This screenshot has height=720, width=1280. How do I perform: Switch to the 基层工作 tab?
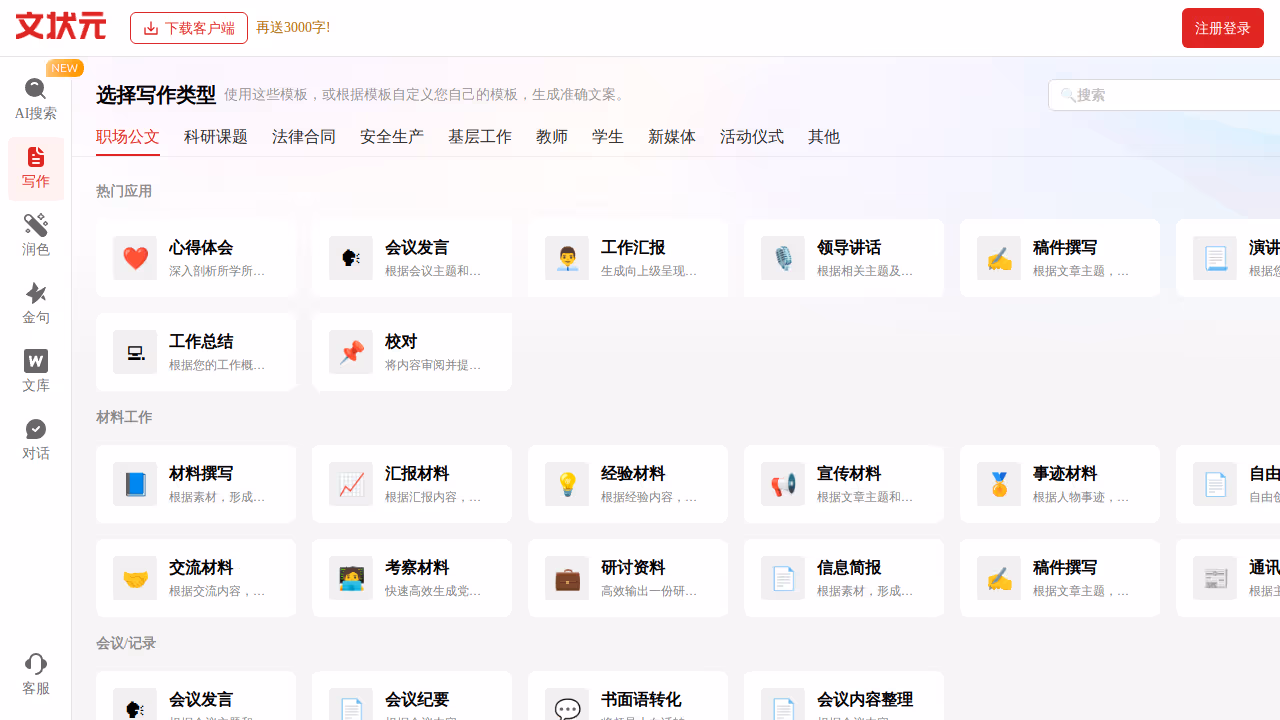tap(480, 137)
